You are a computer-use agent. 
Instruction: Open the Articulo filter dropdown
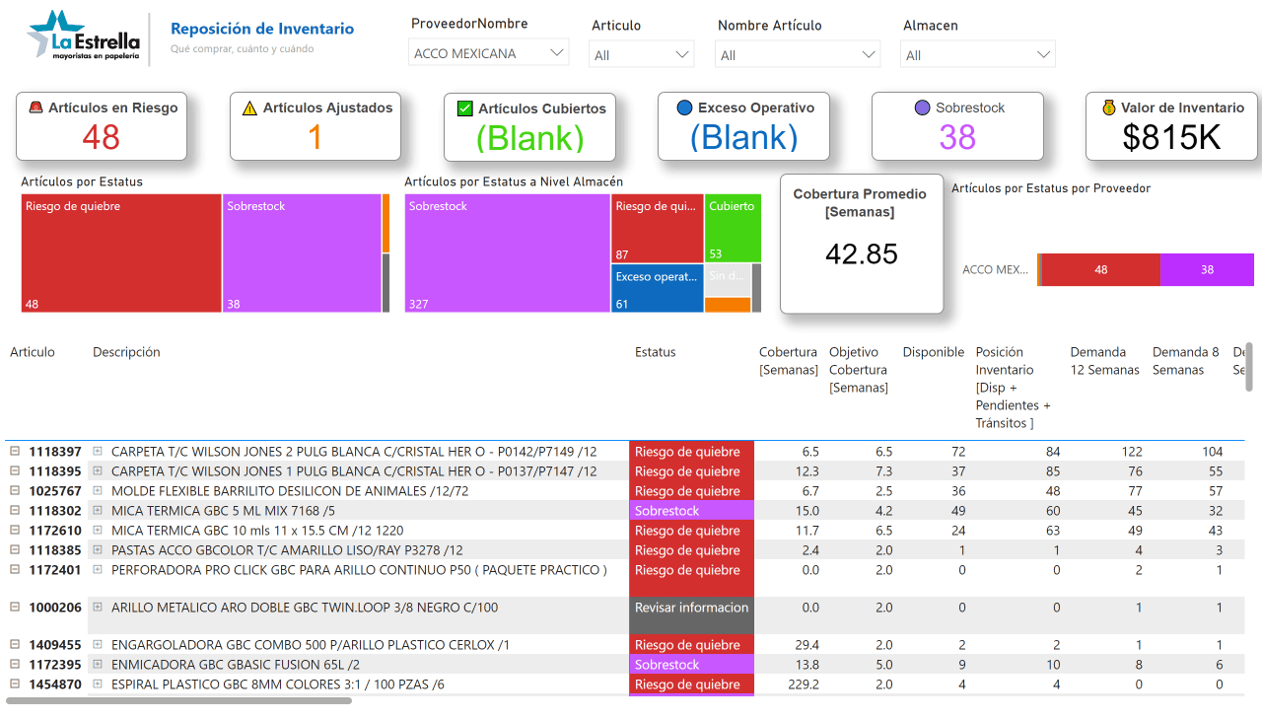click(641, 55)
